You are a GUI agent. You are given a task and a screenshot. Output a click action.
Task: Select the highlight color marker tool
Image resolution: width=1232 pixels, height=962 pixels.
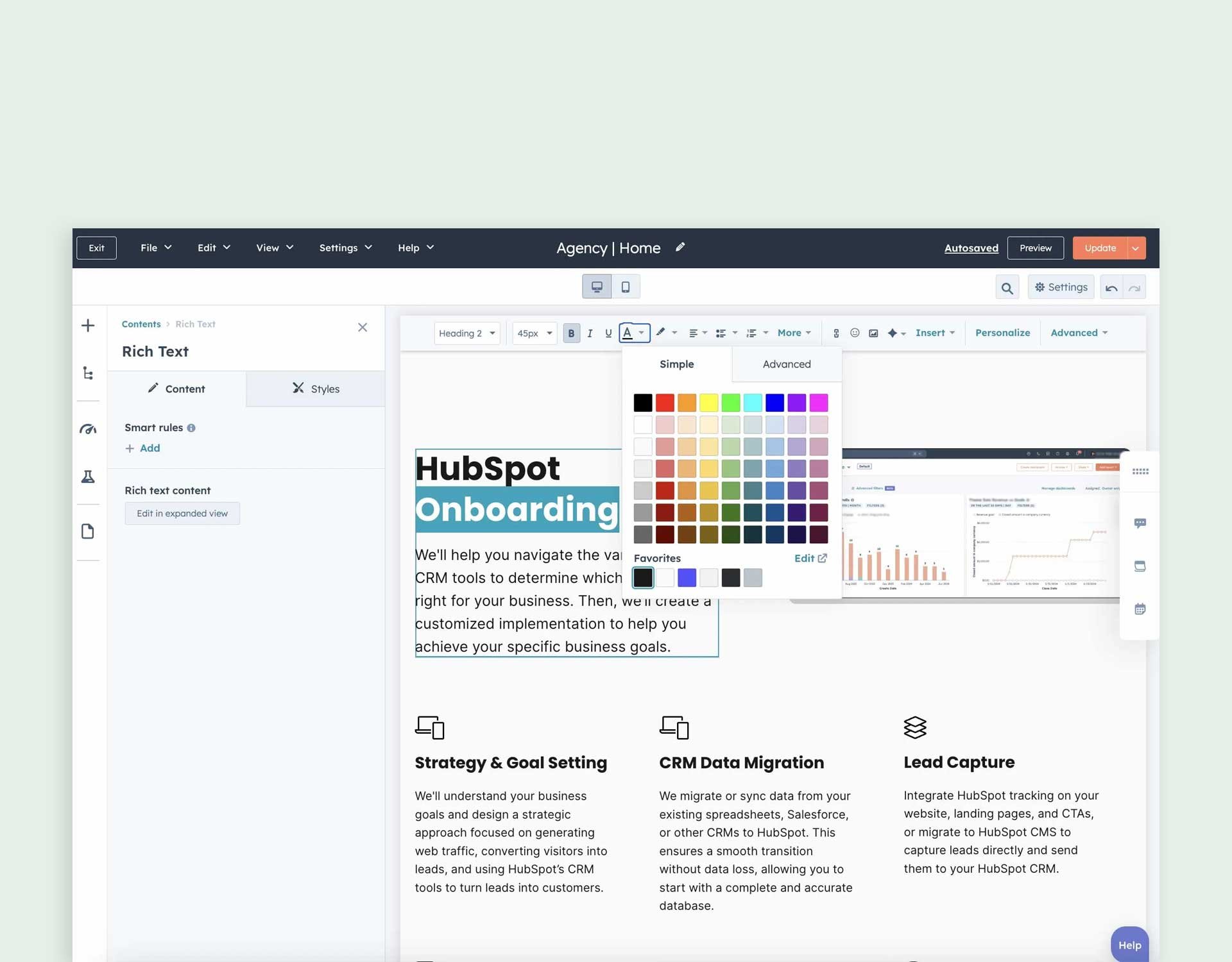(x=660, y=333)
